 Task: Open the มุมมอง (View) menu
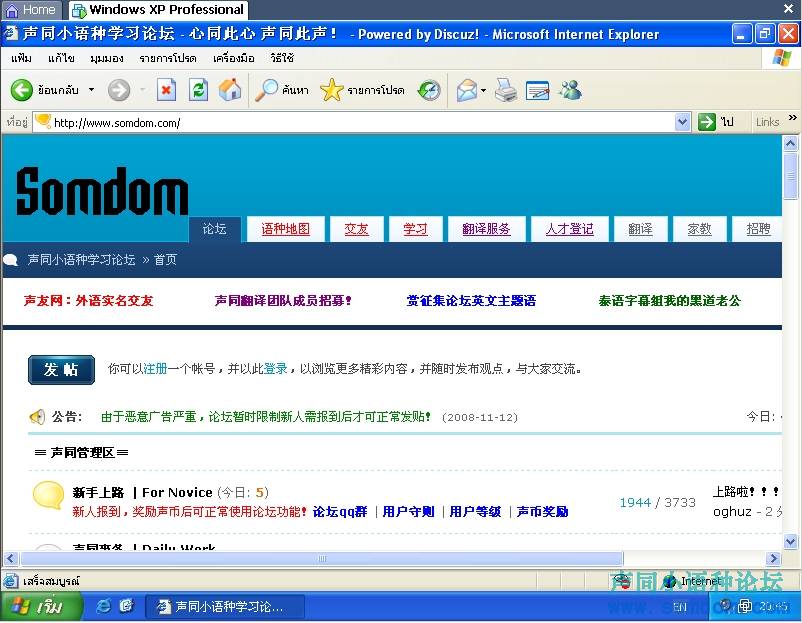[x=106, y=58]
